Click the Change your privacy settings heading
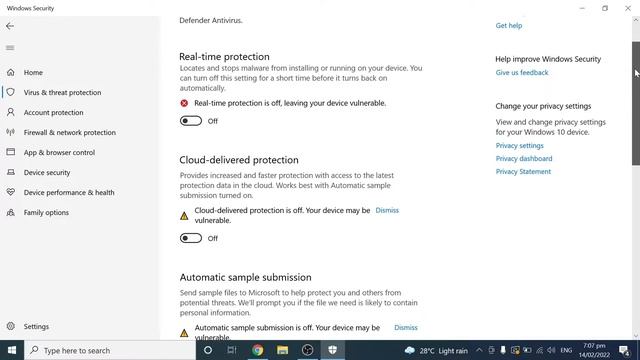The image size is (640, 360). [x=543, y=106]
